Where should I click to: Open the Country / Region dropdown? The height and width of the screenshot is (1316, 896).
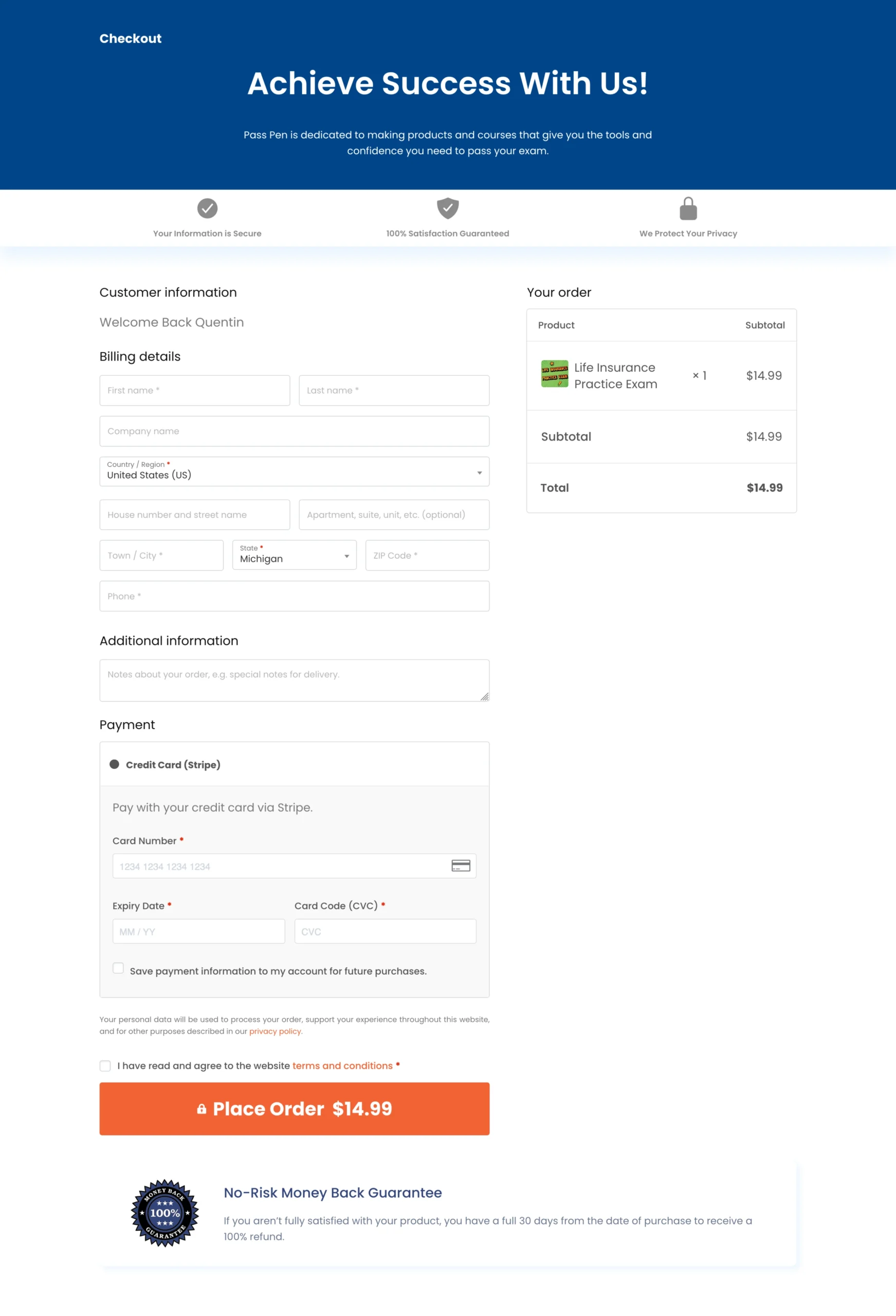[x=294, y=472]
